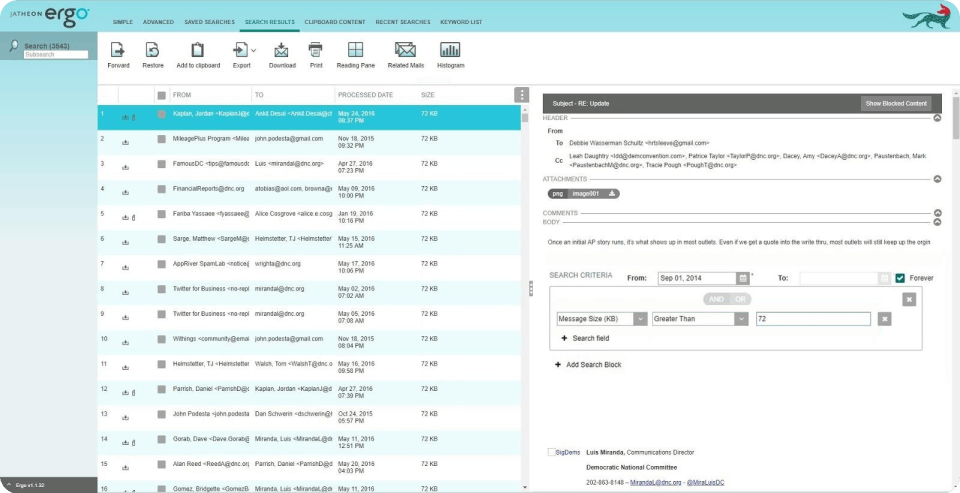The image size is (960, 493).
Task: Open the KEYWORD LIST tab
Action: coord(461,22)
